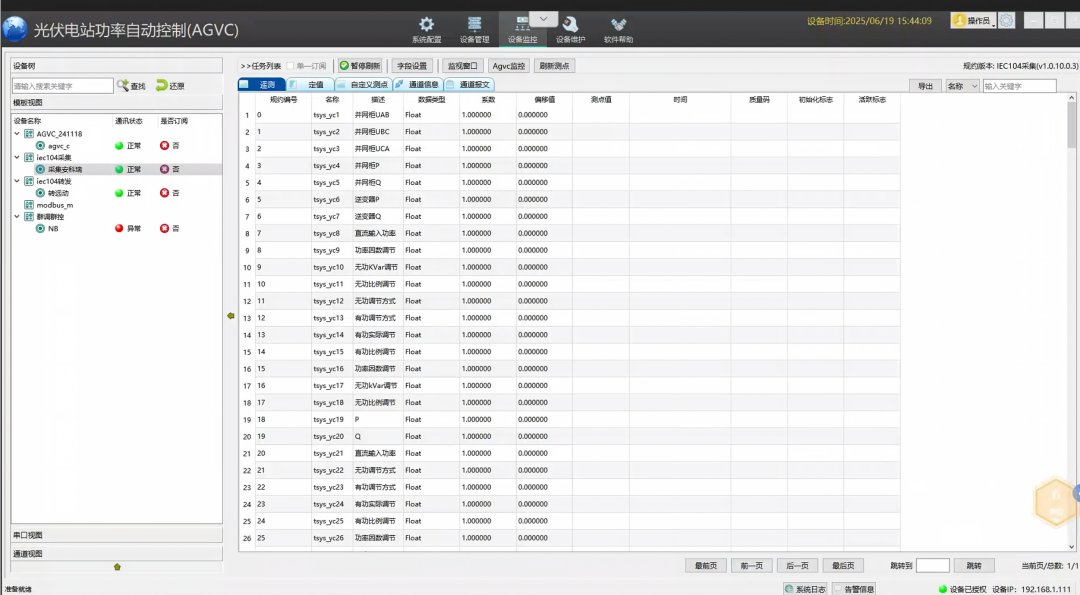The image size is (1080, 595).
Task: Click the 还原 green arrow icon
Action: [x=161, y=85]
